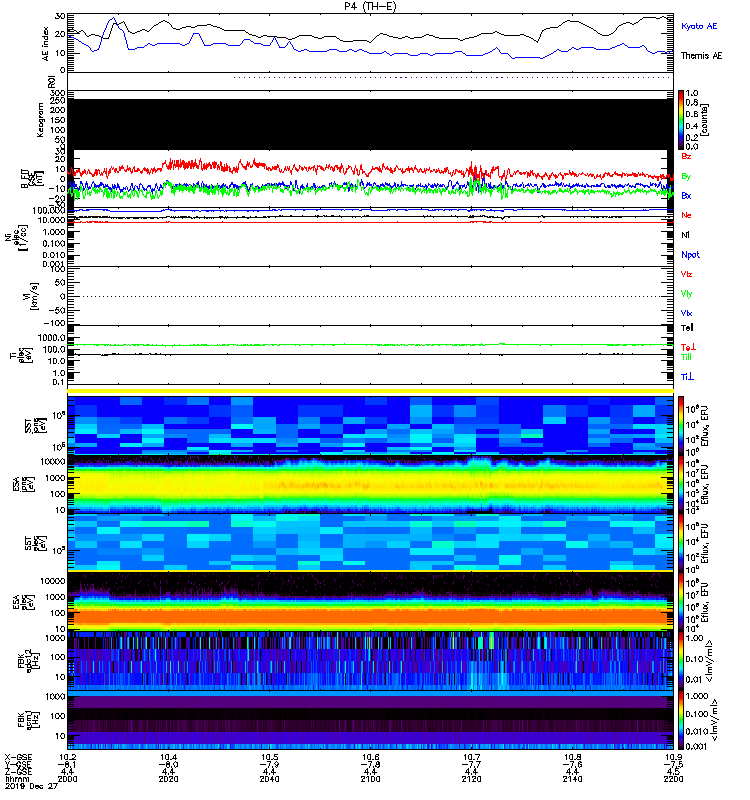This screenshot has width=750, height=800.
Task: Click the date label 2019 Dec 27
Action: click(31, 786)
